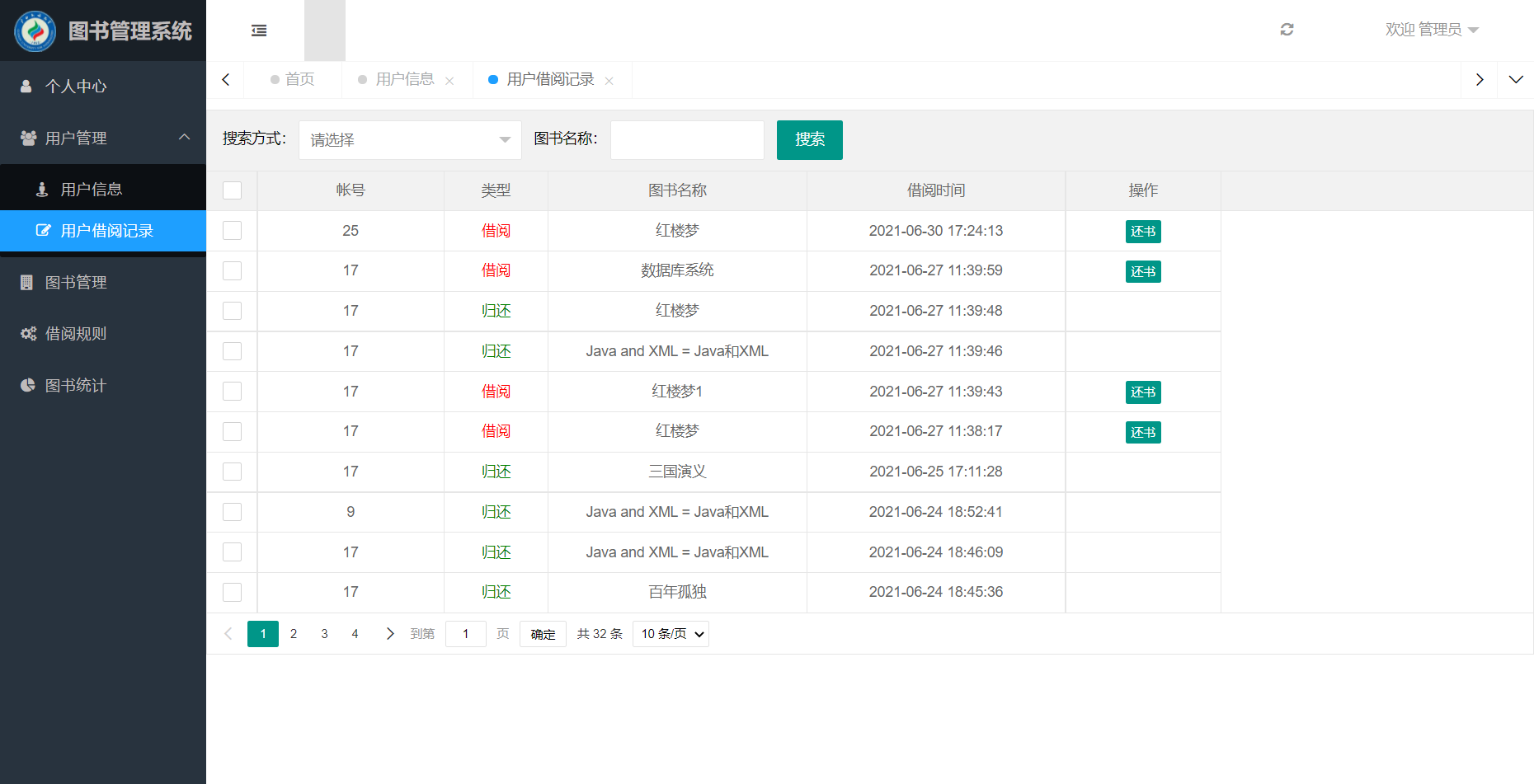The width and height of the screenshot is (1534, 784).
Task: Click the library system logo
Action: click(35, 31)
